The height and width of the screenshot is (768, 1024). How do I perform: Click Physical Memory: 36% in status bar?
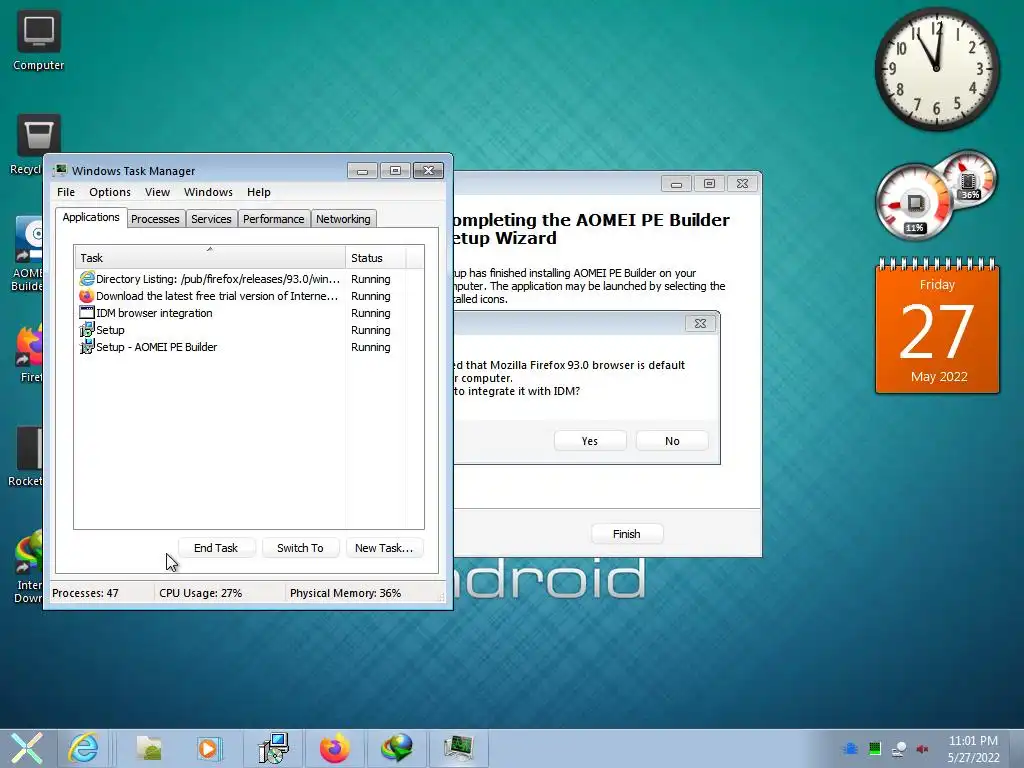coord(345,593)
